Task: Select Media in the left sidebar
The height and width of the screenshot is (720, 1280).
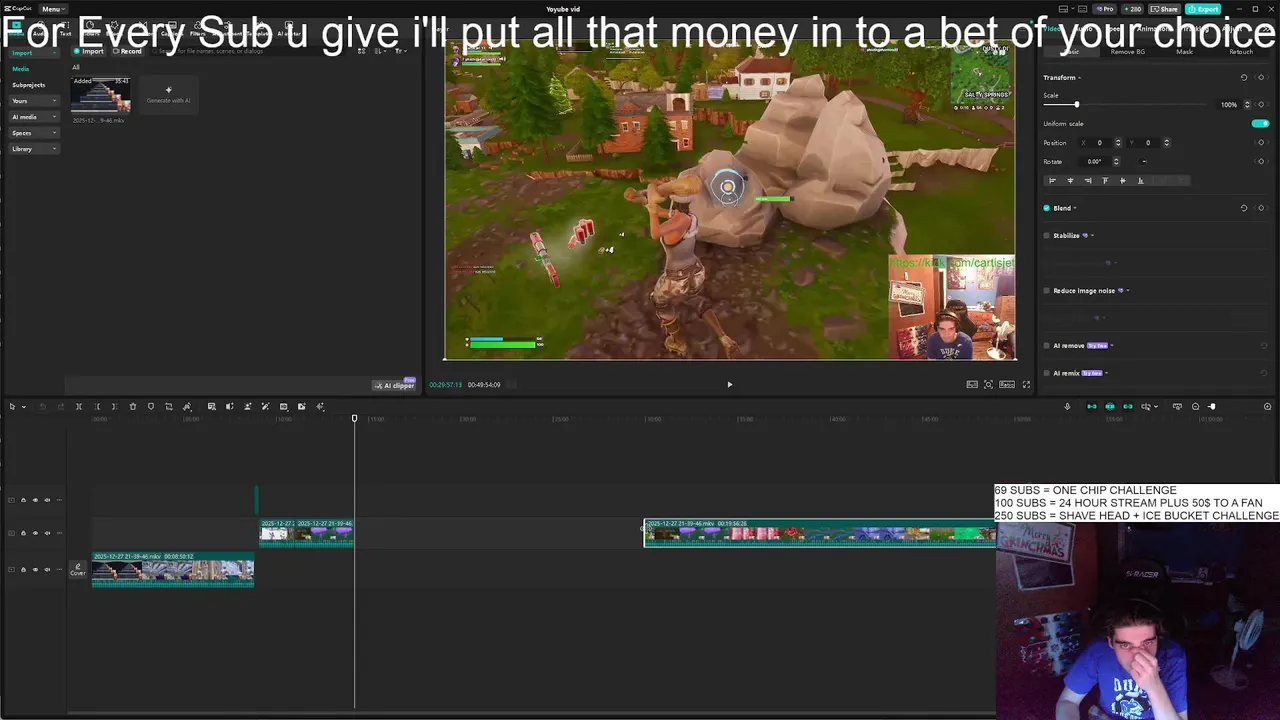Action: click(21, 69)
